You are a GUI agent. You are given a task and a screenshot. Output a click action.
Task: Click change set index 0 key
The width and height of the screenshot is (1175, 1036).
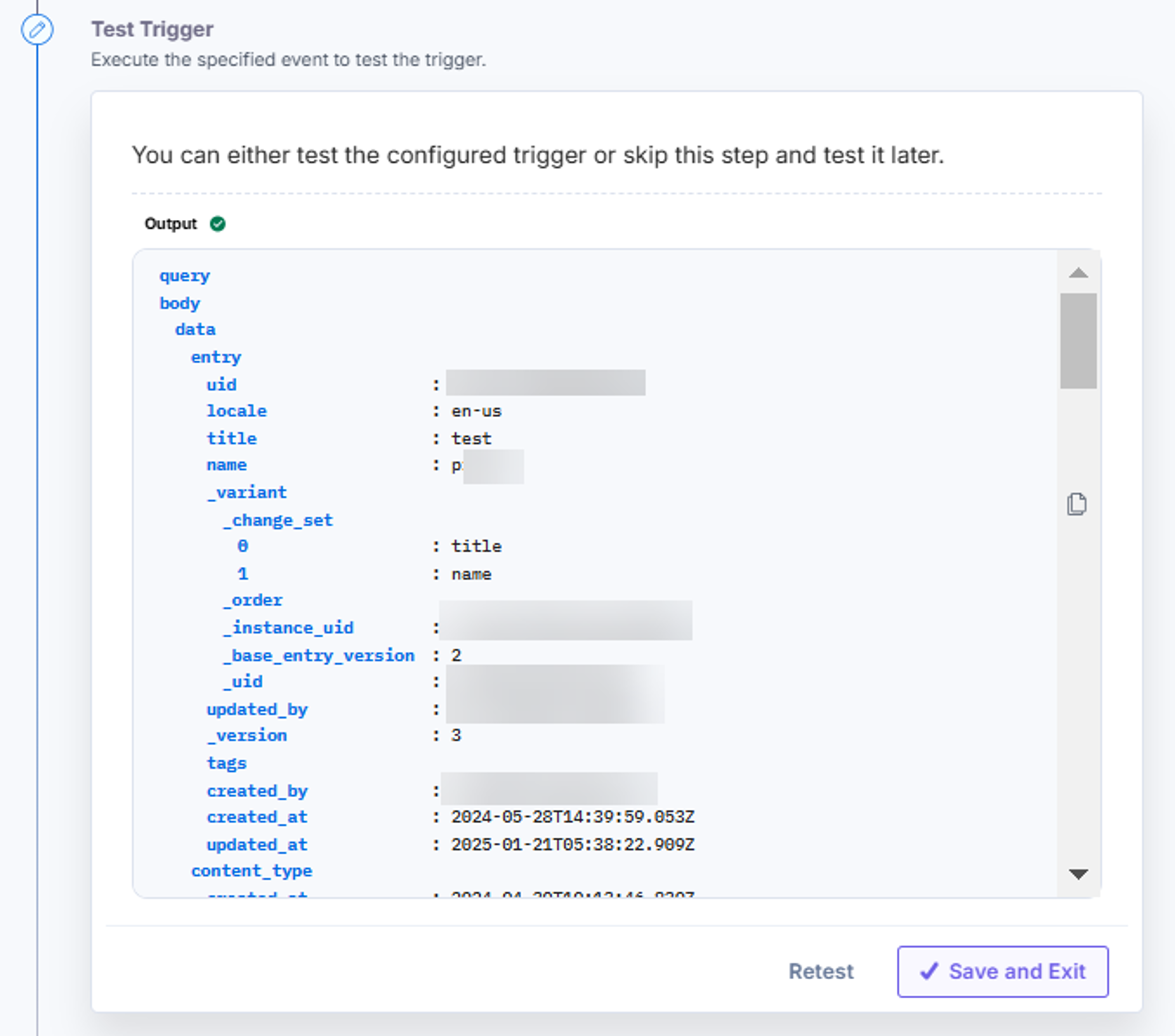point(243,546)
